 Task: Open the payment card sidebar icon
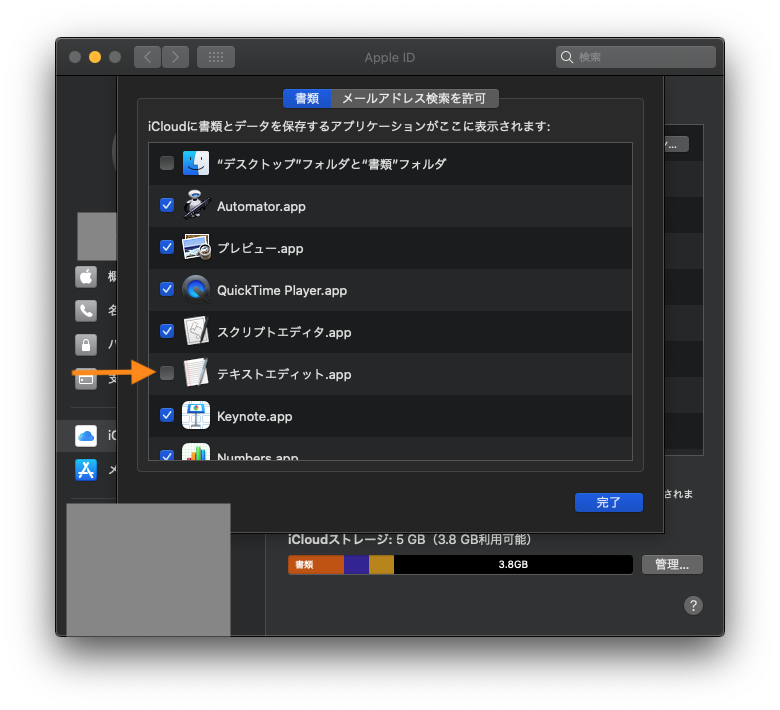pos(86,379)
